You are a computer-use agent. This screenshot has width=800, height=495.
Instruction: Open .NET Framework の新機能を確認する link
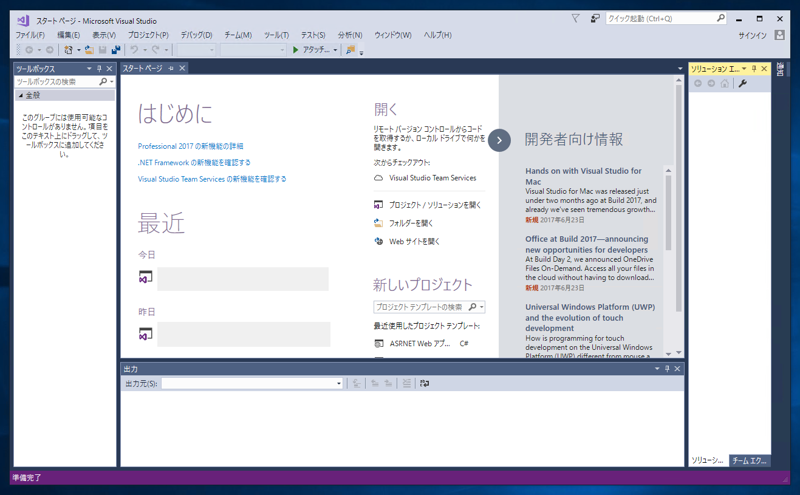194,162
